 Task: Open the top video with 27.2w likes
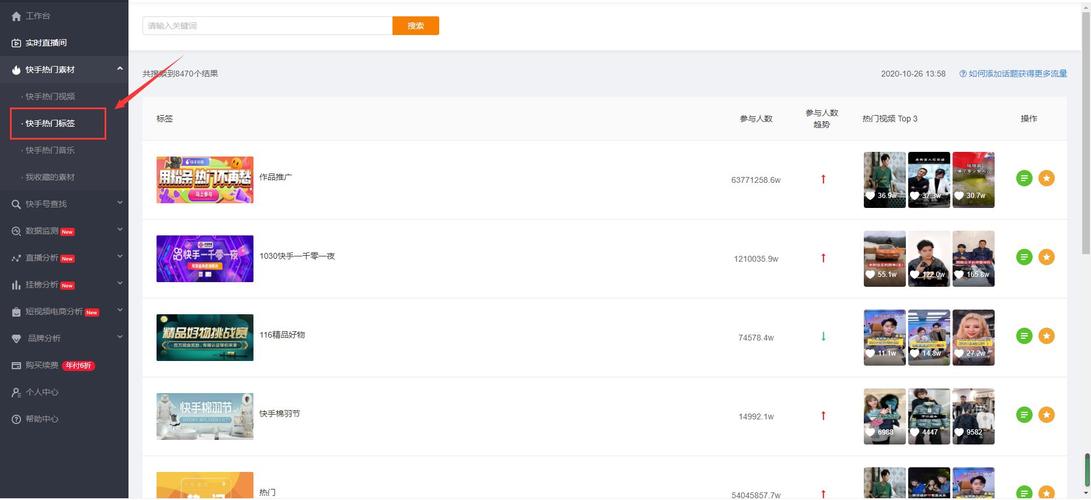[973, 337]
